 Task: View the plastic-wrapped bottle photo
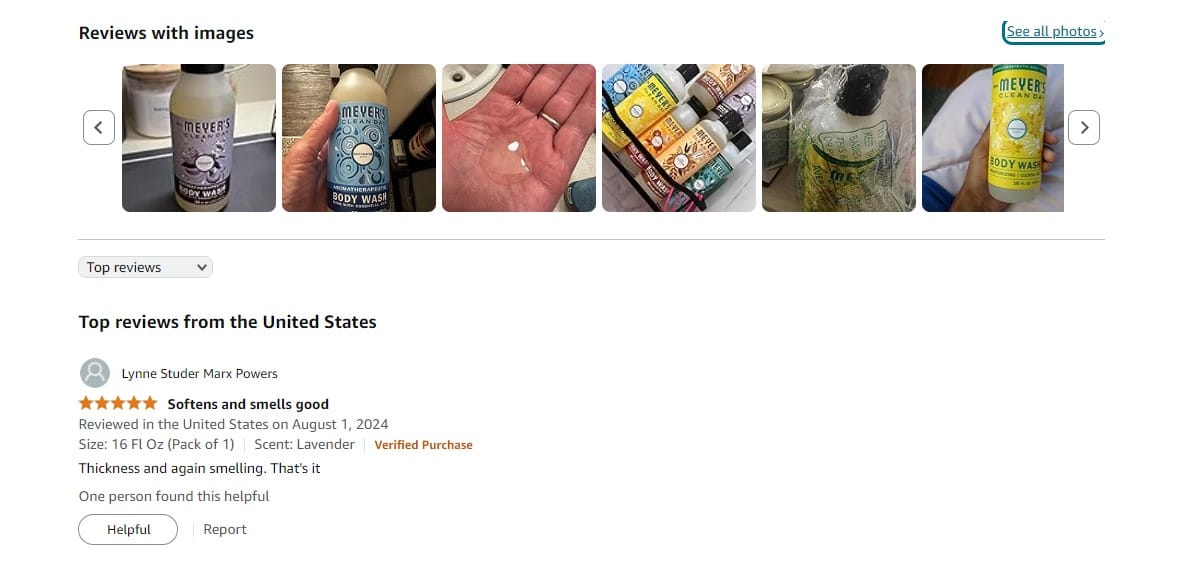click(x=838, y=137)
